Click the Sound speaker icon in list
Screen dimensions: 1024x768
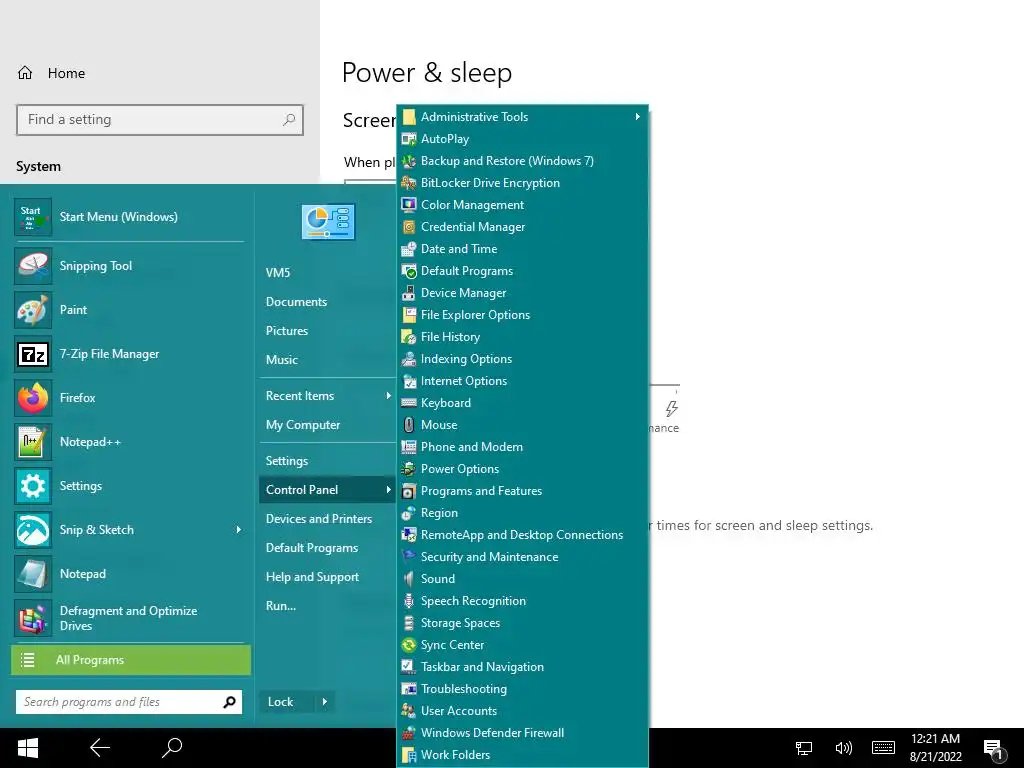(409, 579)
